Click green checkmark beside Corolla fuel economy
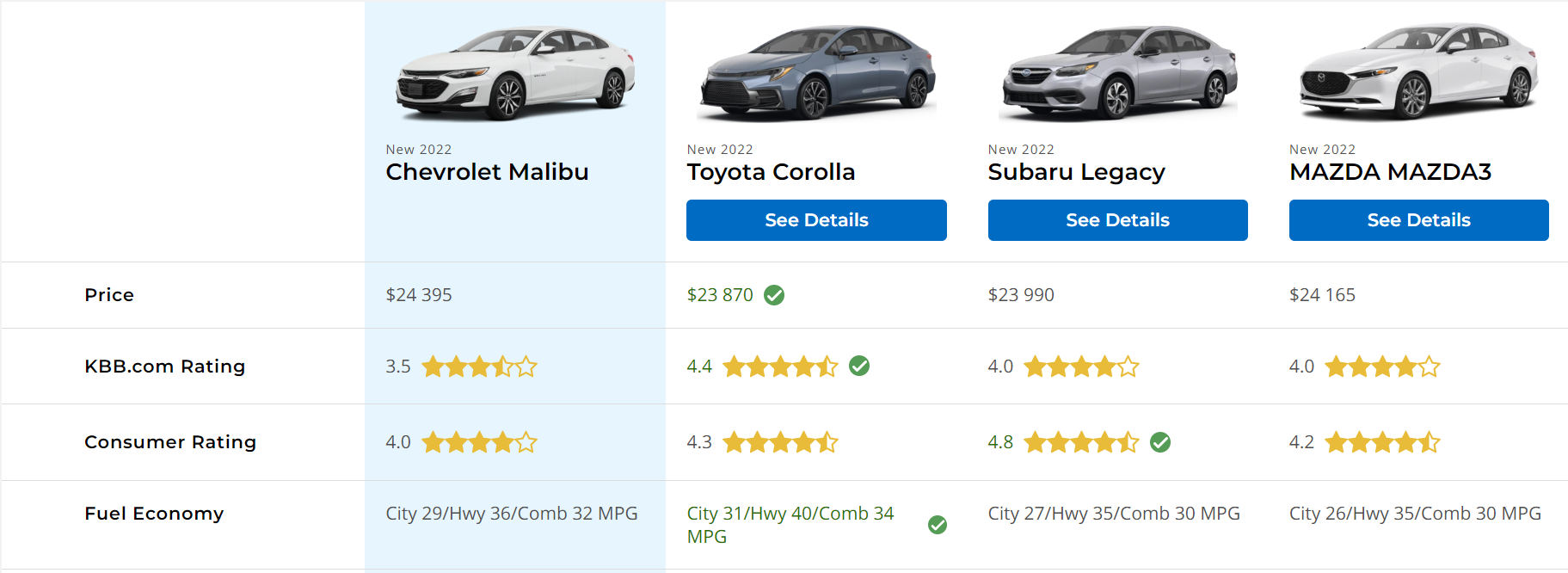 pyautogui.click(x=938, y=525)
